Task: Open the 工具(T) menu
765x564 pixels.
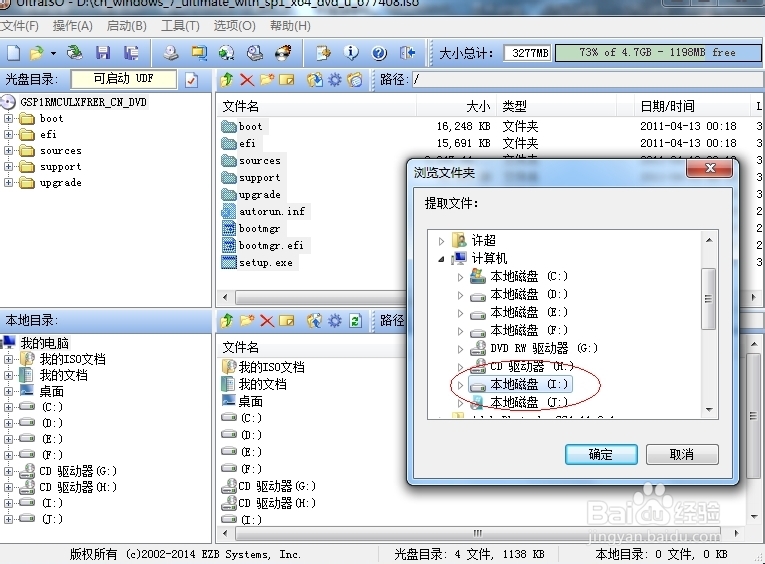Action: 180,26
